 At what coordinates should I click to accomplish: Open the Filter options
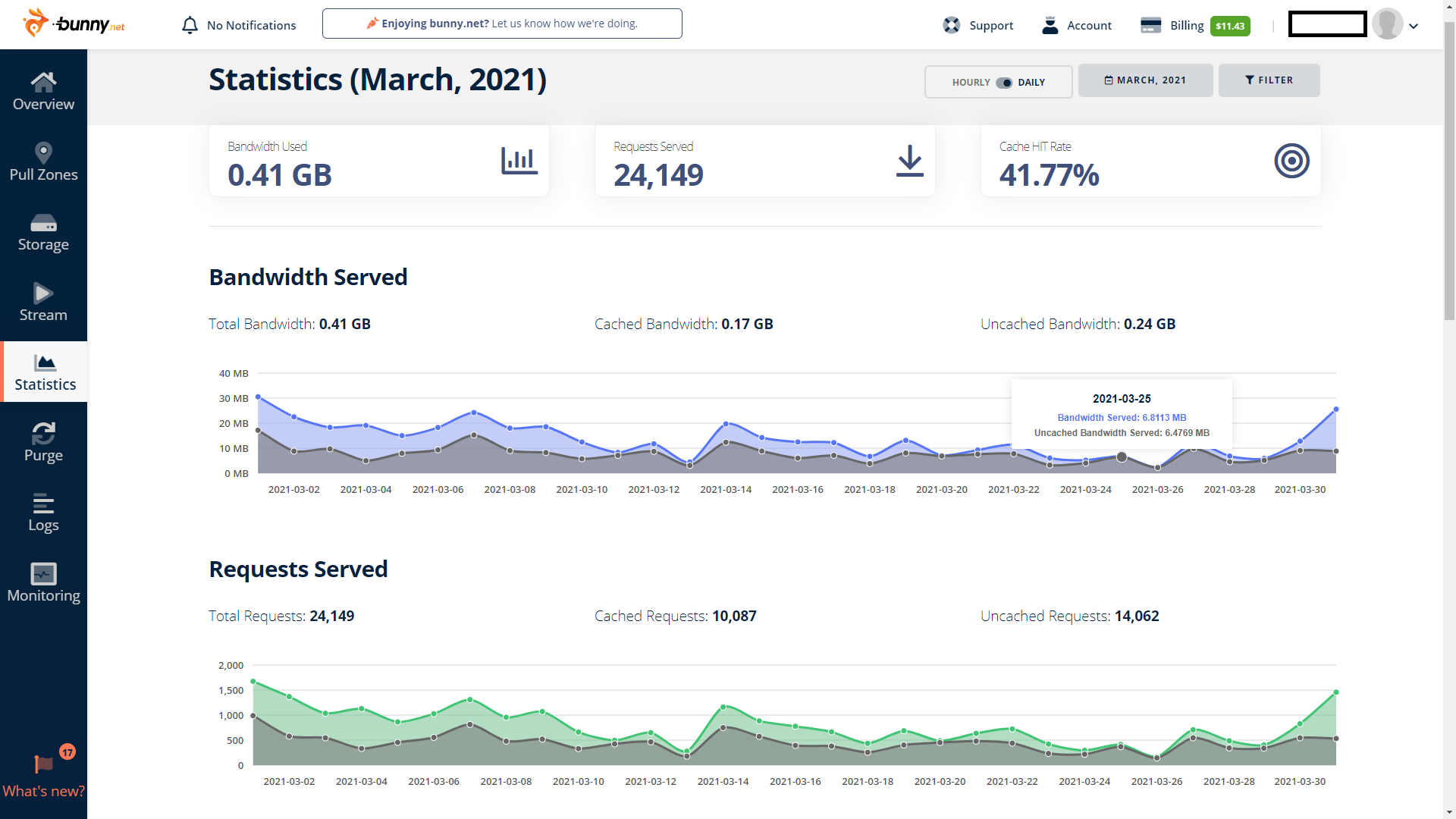(1269, 80)
